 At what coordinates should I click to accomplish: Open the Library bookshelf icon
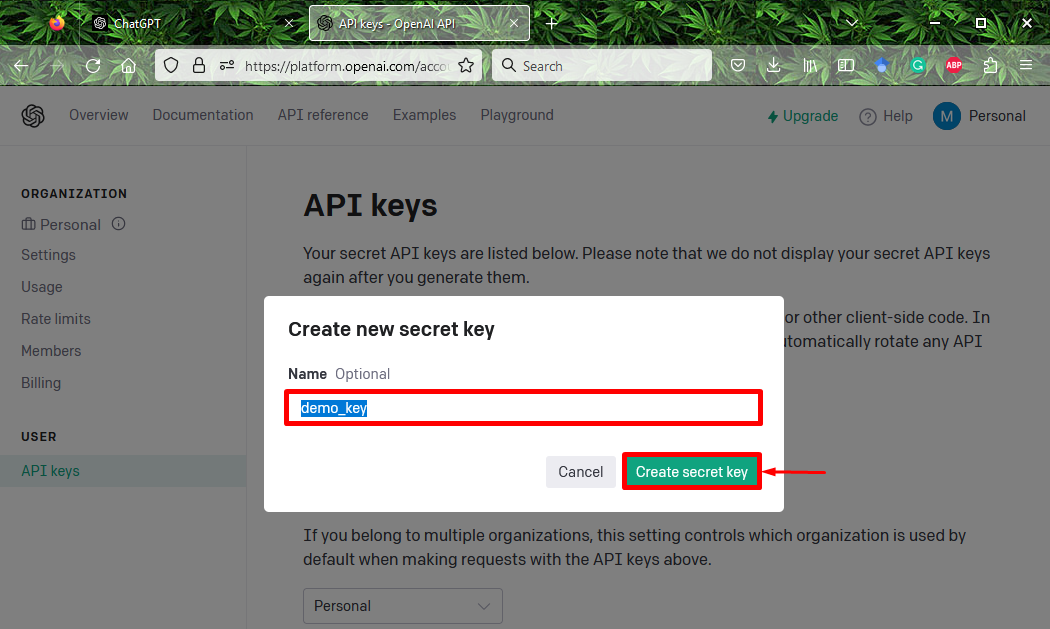coord(810,66)
